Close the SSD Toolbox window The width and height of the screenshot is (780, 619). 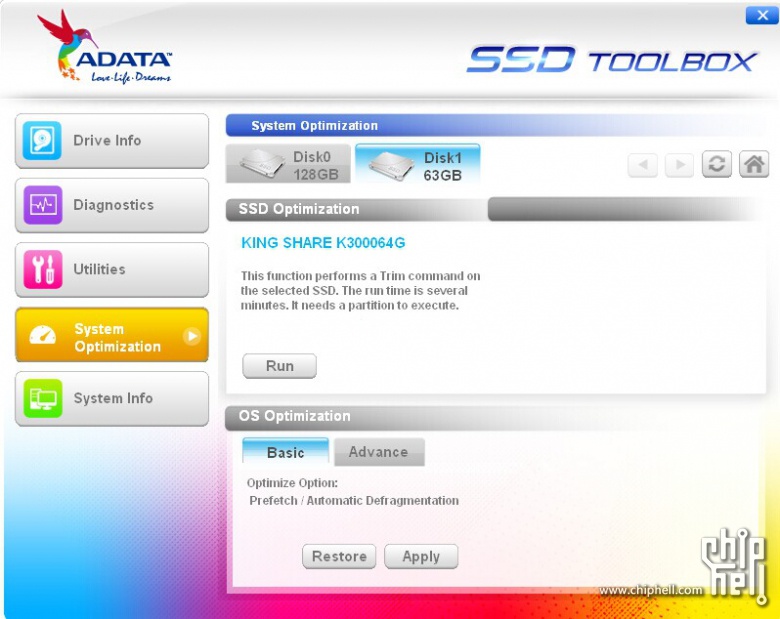[762, 15]
